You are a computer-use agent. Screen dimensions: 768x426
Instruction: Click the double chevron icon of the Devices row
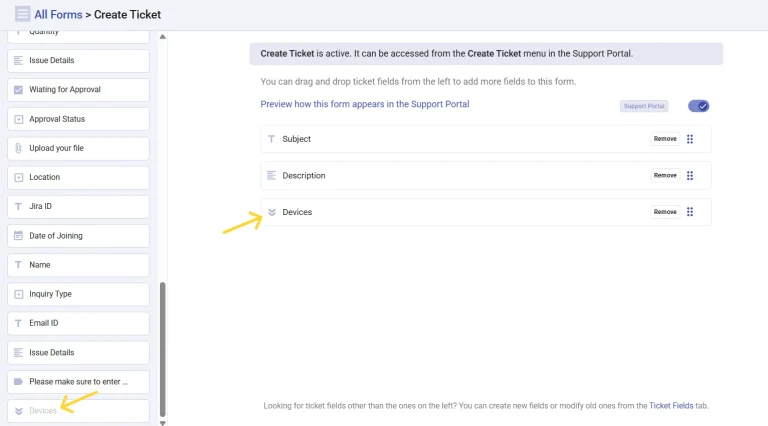tap(272, 212)
